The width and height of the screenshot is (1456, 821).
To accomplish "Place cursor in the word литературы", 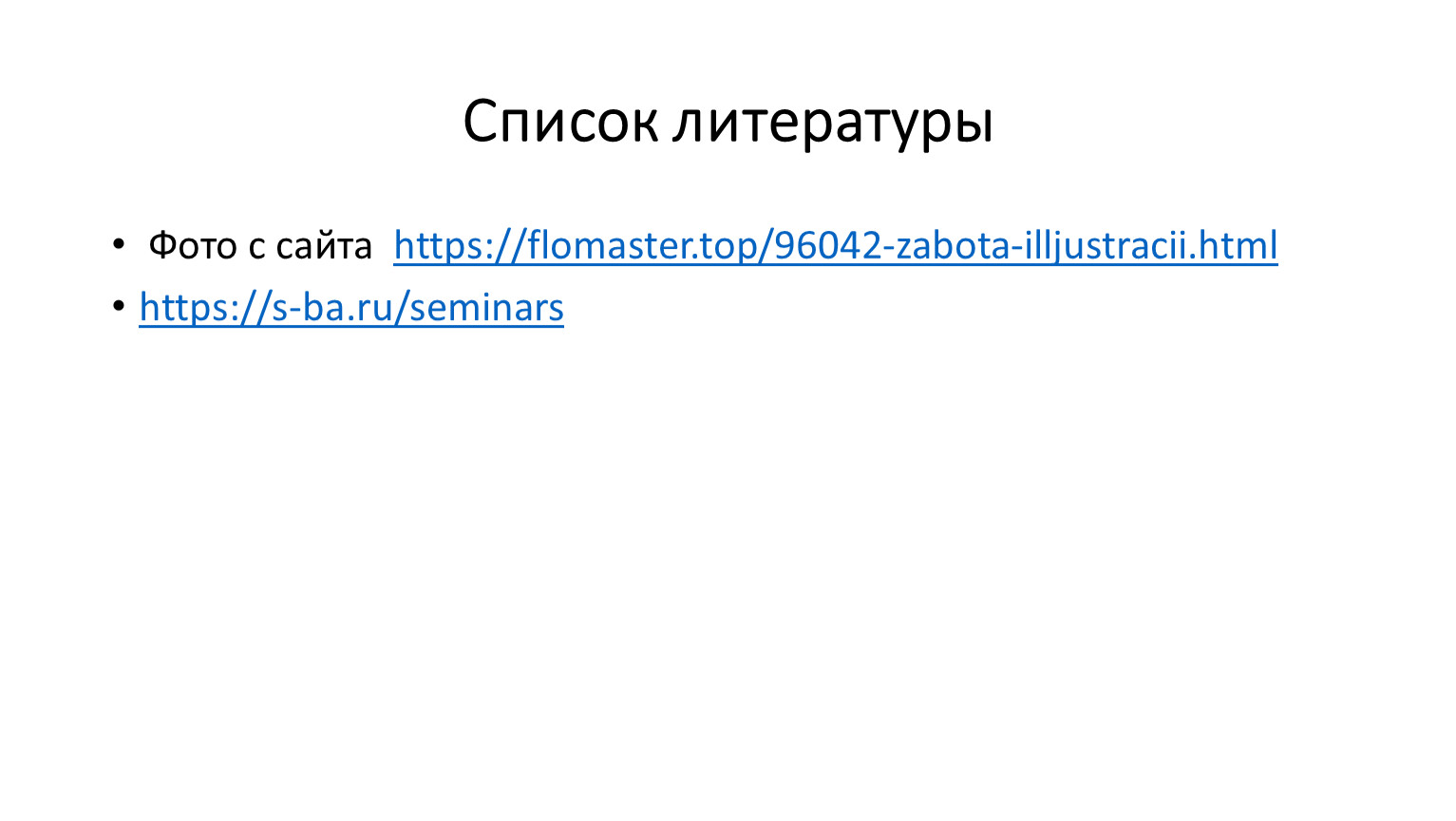I will (x=833, y=123).
